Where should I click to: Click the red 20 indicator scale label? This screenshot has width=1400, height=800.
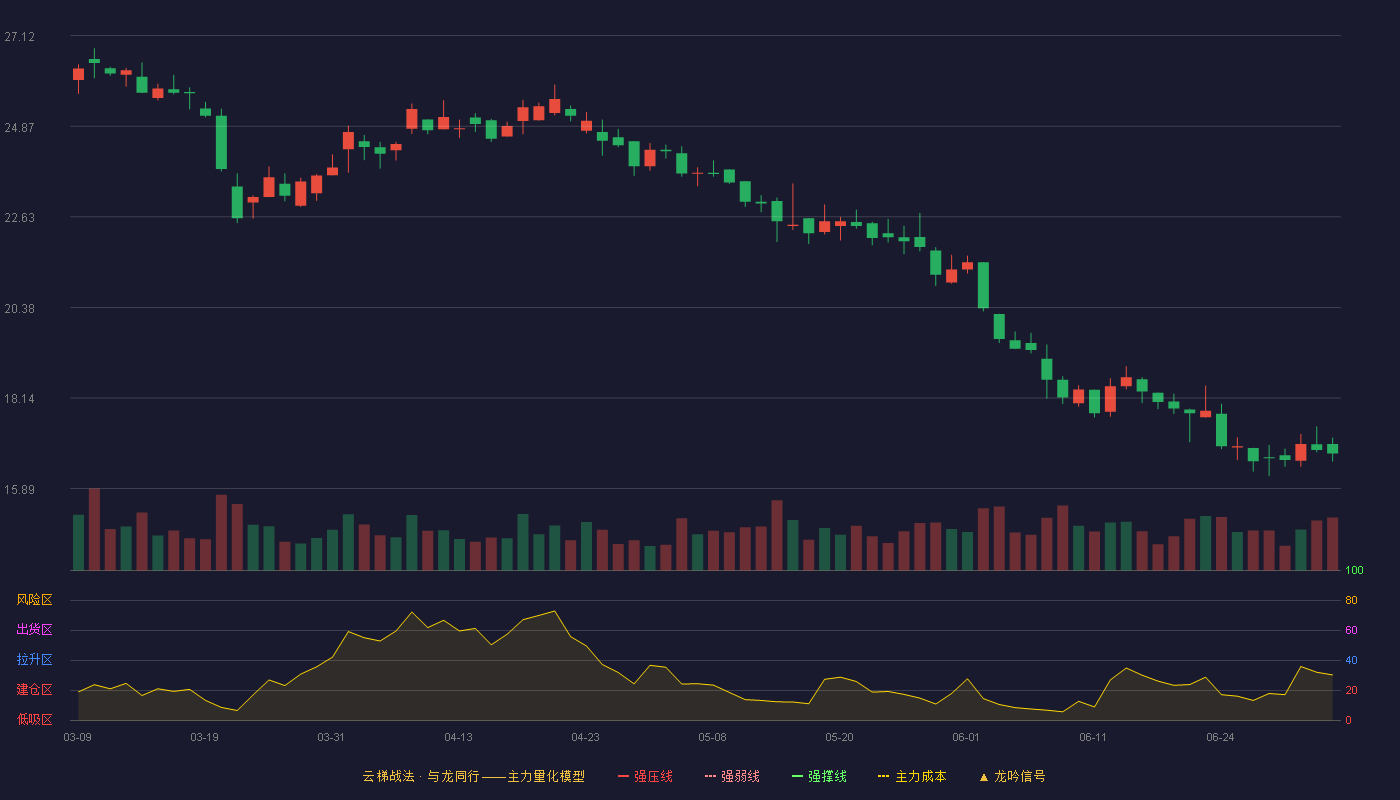[1352, 690]
